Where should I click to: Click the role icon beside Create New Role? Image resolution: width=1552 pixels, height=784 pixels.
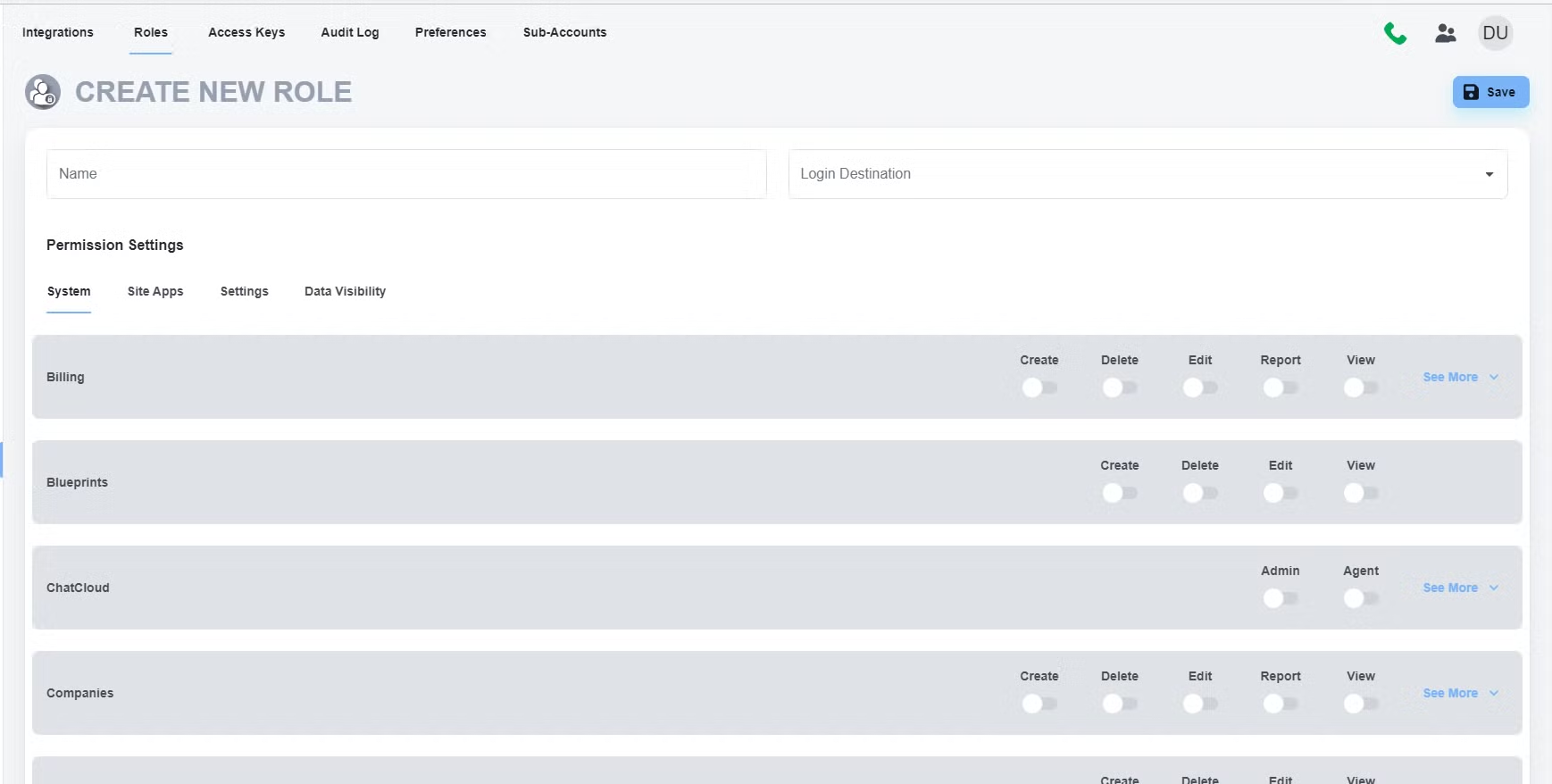click(x=43, y=92)
